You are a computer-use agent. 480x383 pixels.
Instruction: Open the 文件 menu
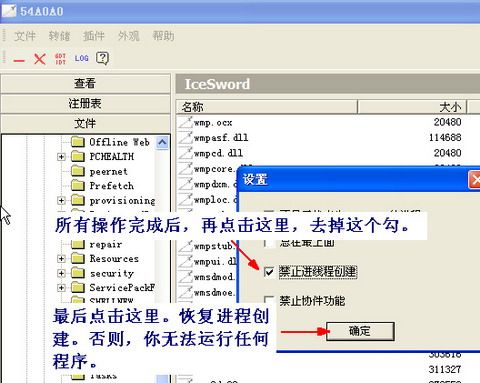click(x=25, y=36)
